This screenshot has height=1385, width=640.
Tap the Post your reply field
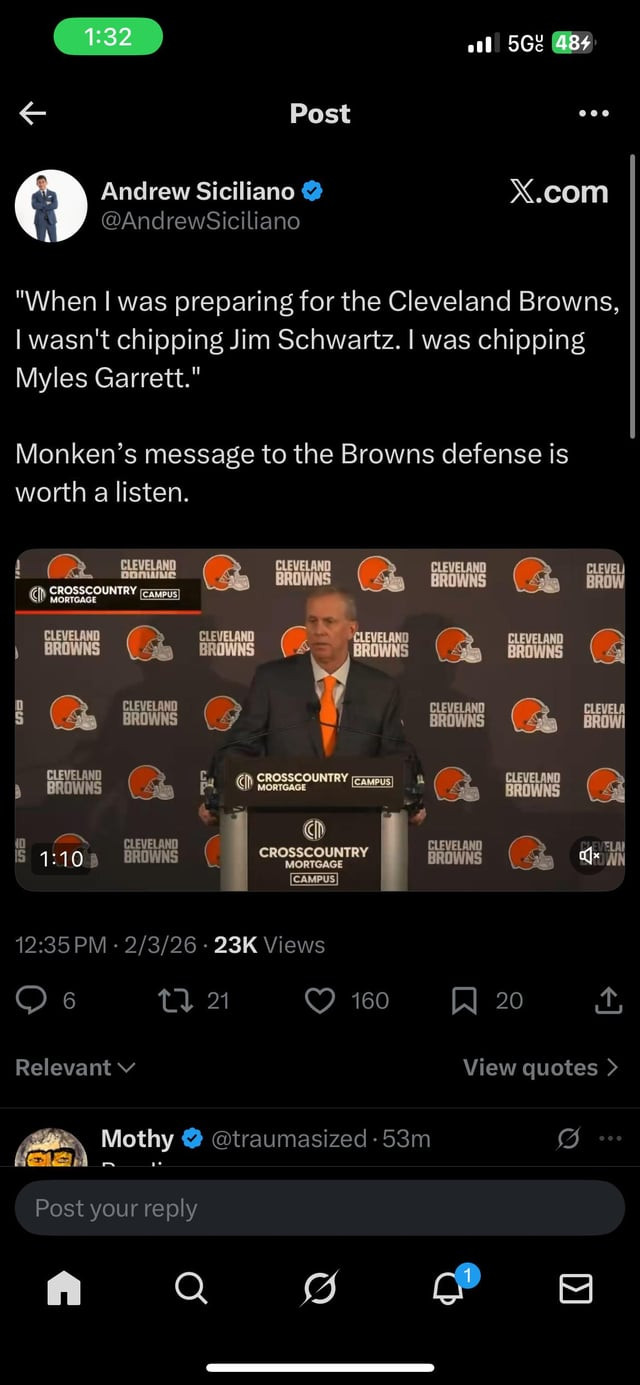tap(320, 1208)
